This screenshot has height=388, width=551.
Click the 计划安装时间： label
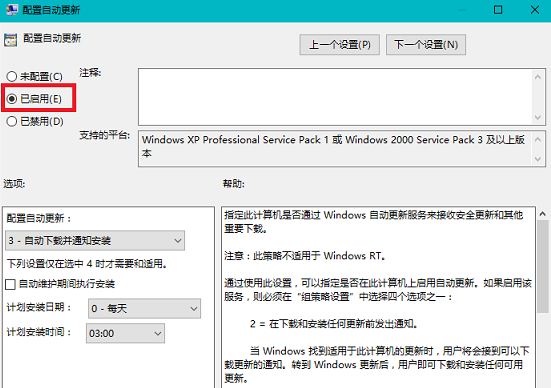tap(39, 332)
